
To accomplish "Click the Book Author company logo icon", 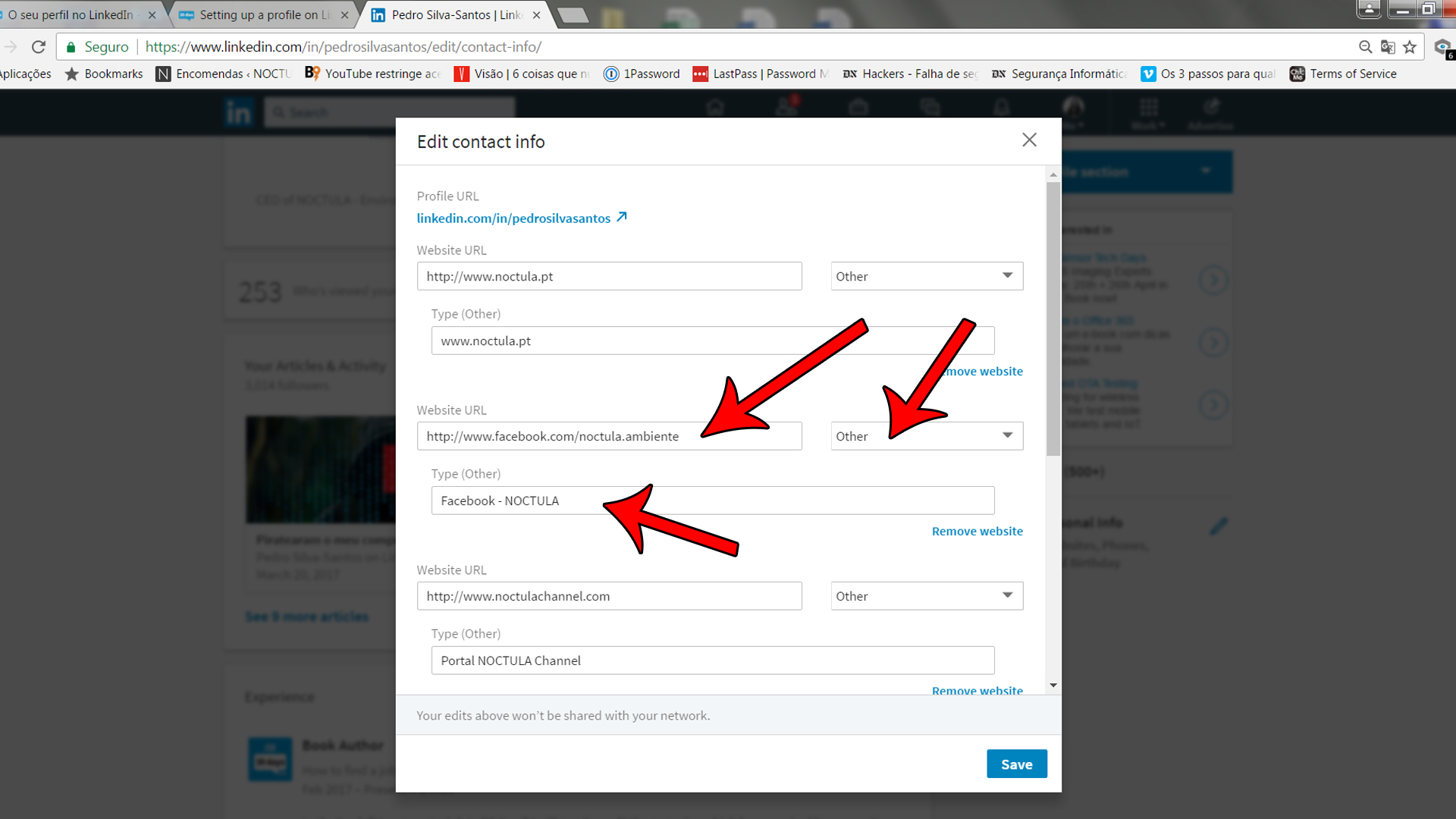I will [270, 759].
